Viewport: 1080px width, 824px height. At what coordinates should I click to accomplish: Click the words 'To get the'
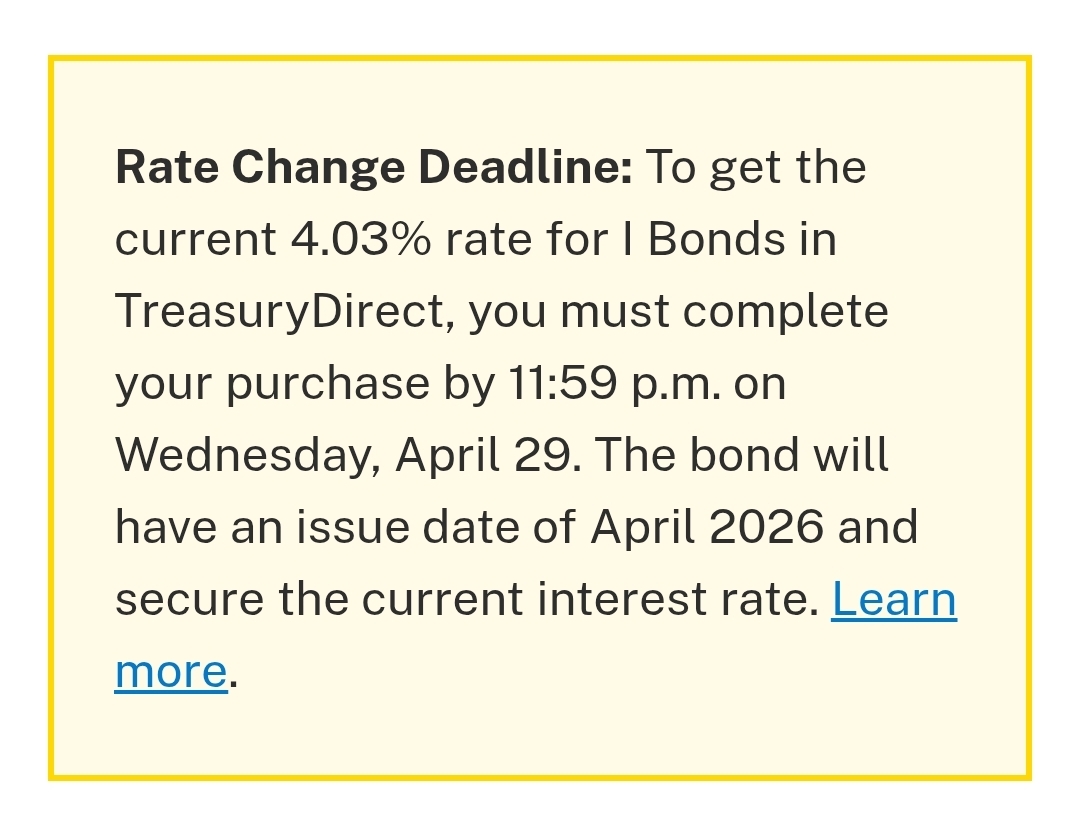757,167
